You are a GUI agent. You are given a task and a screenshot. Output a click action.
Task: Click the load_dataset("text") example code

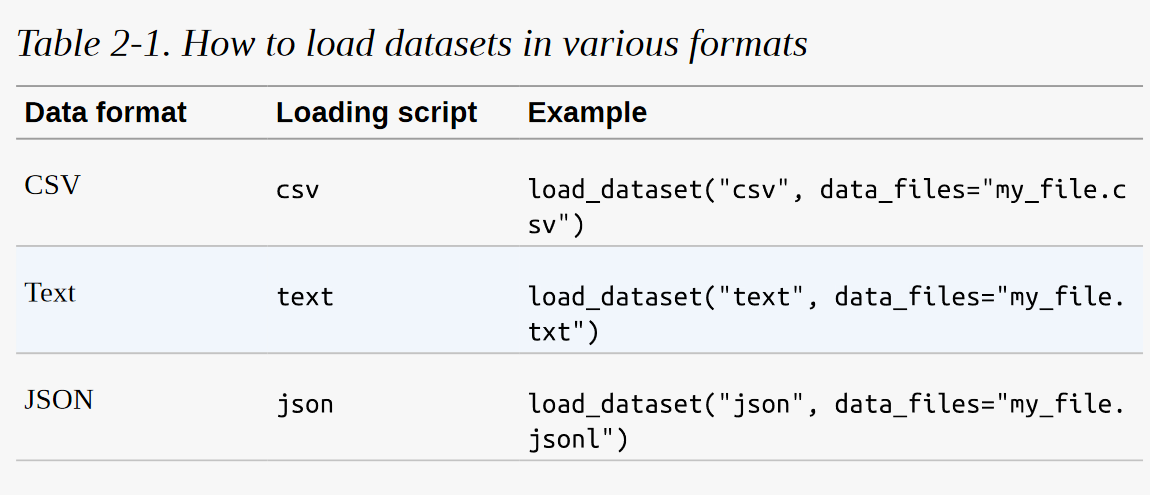pyautogui.click(x=827, y=314)
